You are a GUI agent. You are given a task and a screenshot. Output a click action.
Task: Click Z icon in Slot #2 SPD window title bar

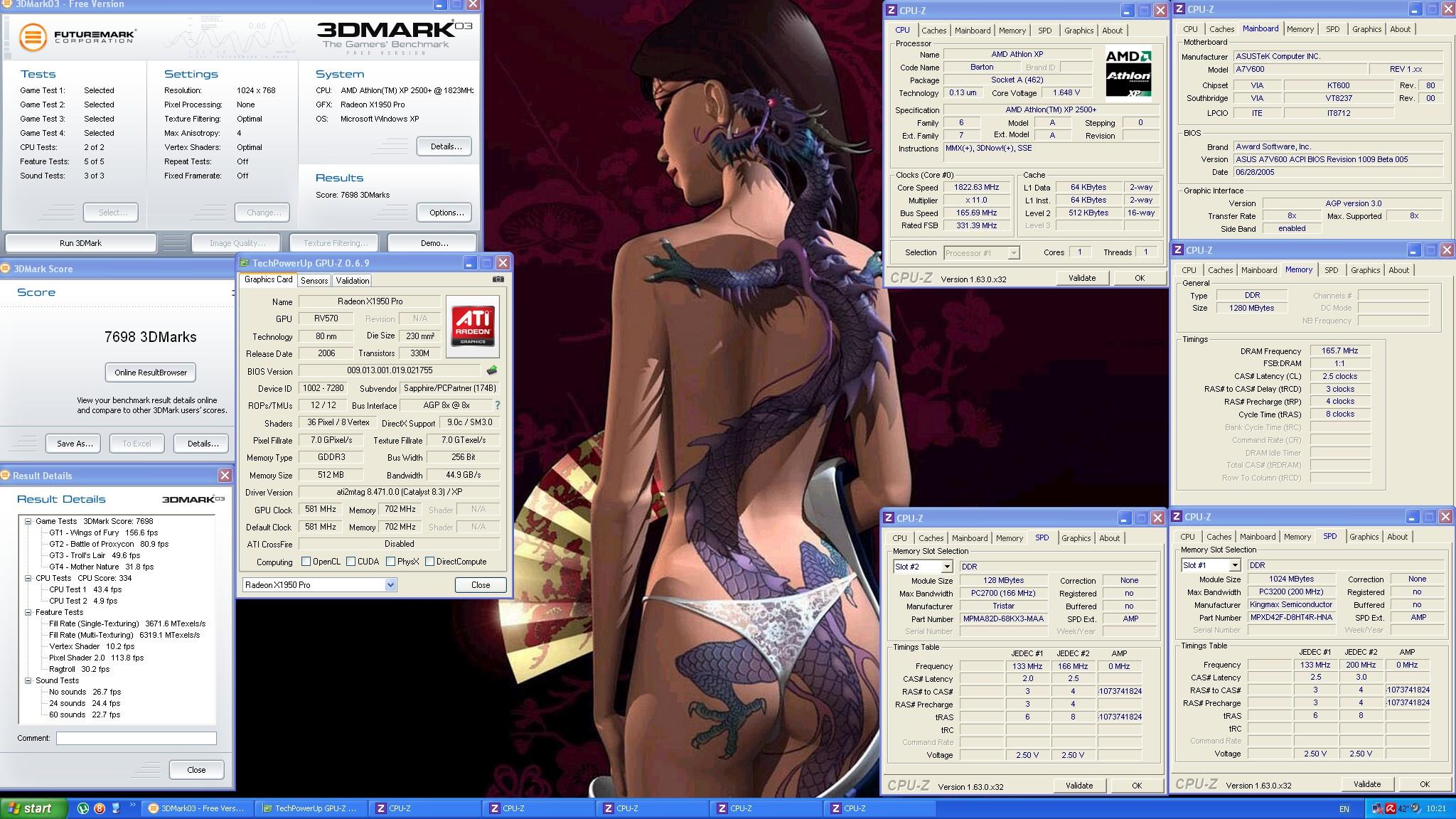point(889,518)
